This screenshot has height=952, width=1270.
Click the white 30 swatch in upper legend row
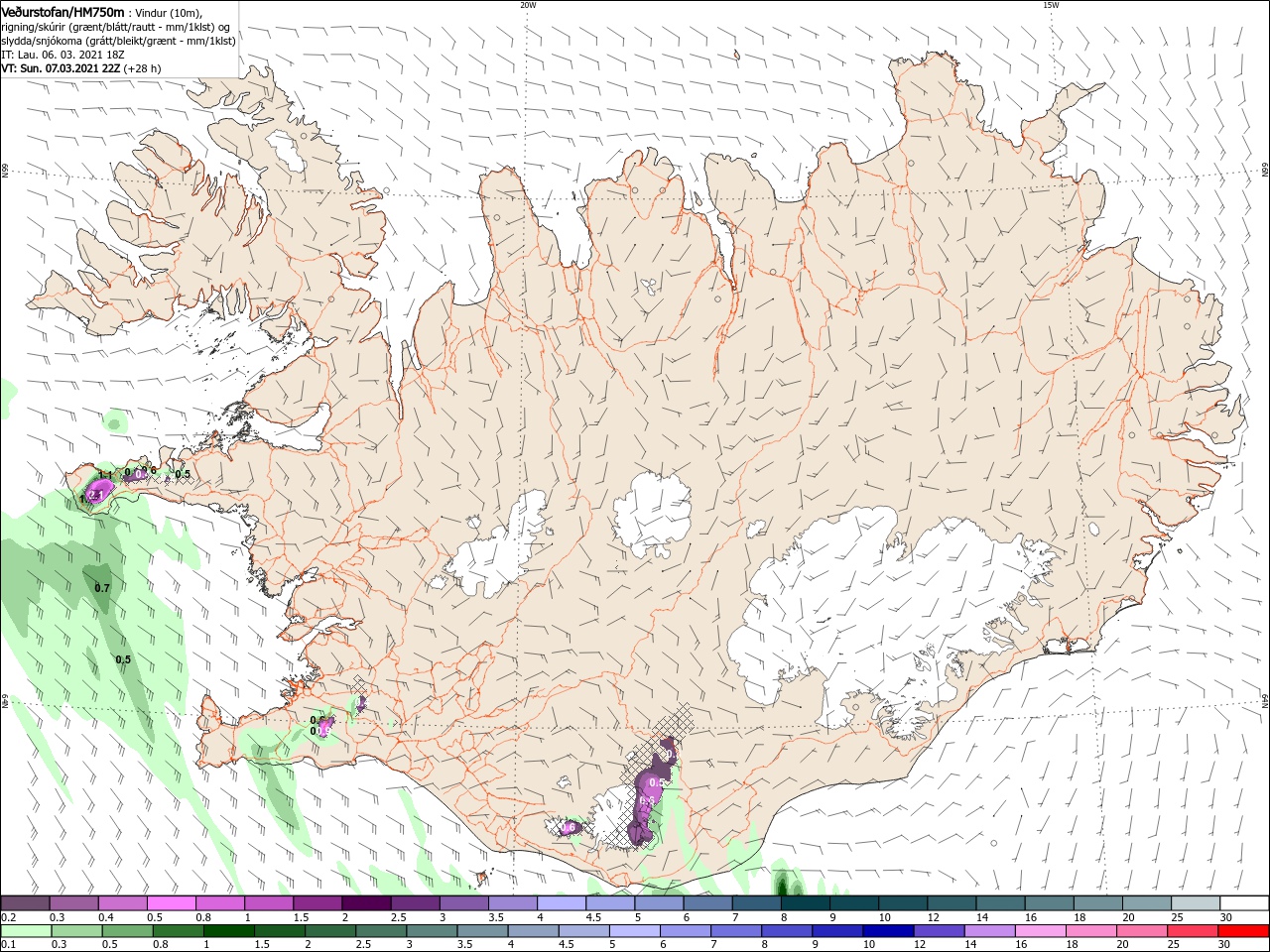1244,903
